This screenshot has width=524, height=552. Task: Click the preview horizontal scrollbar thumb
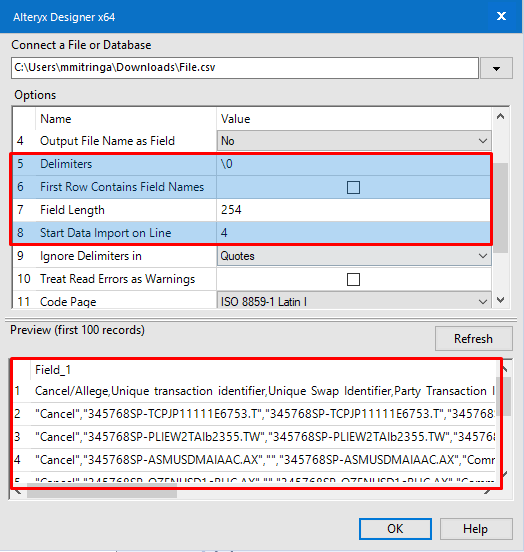(x=102, y=492)
